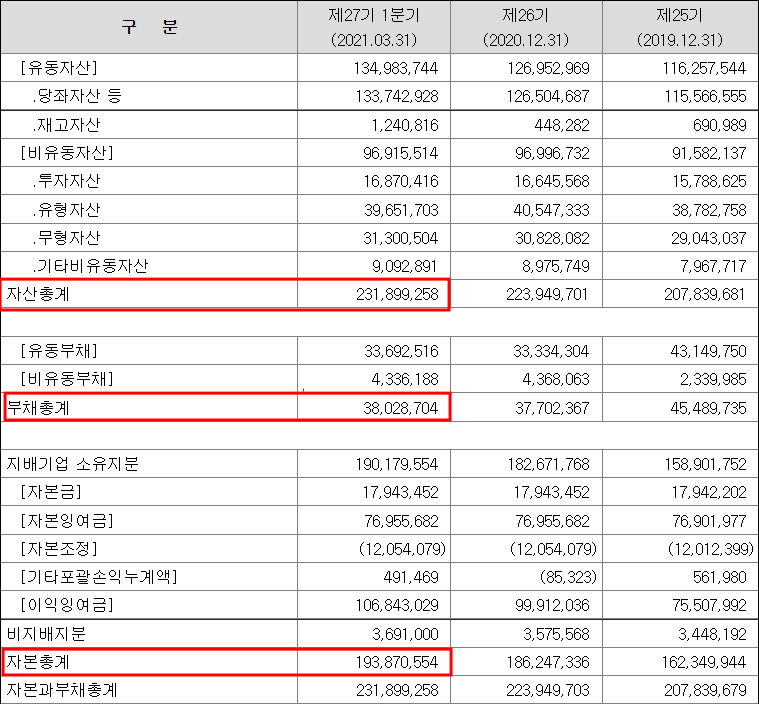Select the 제27기 1분기 column header
This screenshot has height=704, width=759.
tap(374, 27)
